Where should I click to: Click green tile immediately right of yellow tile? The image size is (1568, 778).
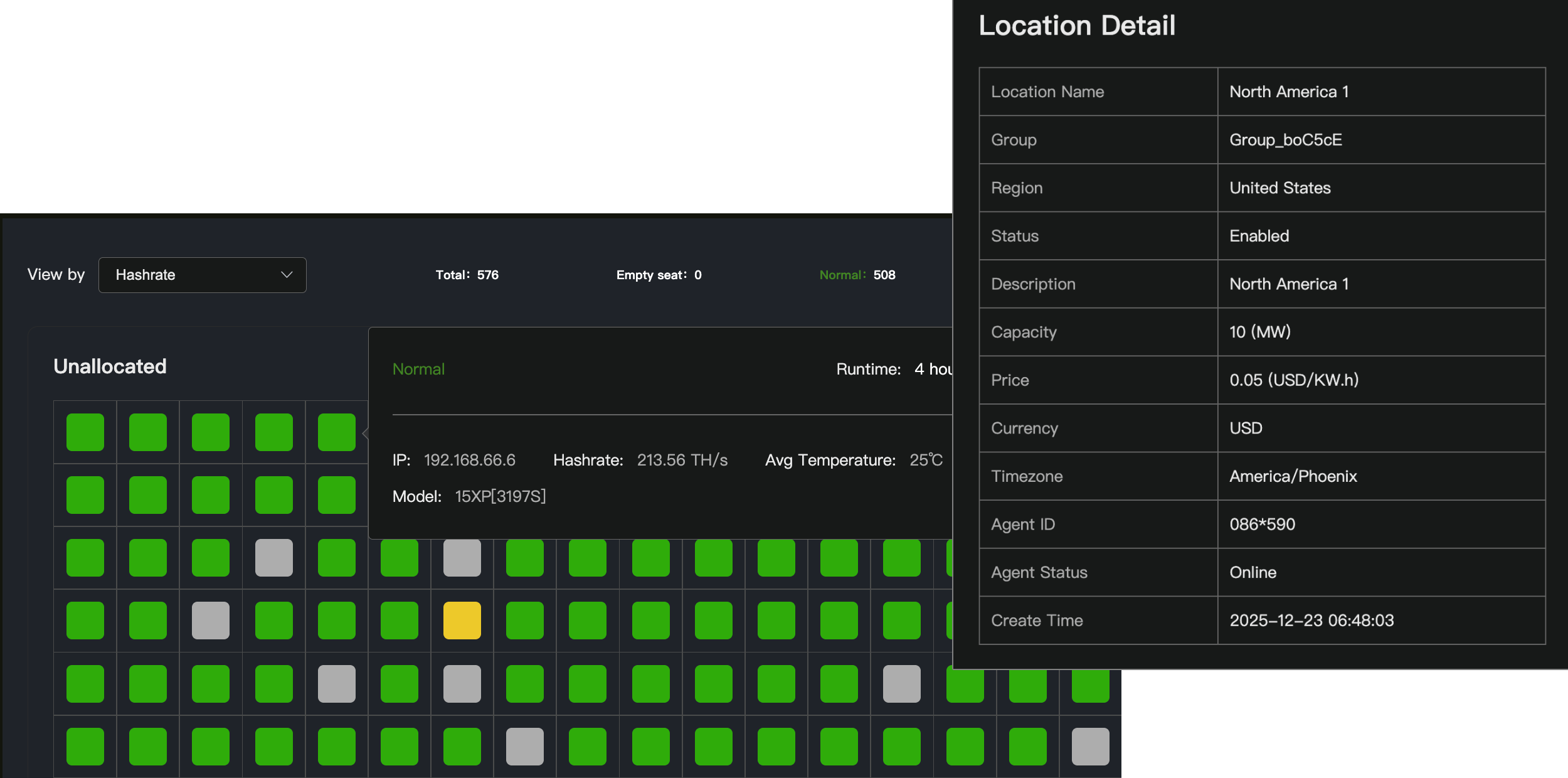(x=524, y=620)
